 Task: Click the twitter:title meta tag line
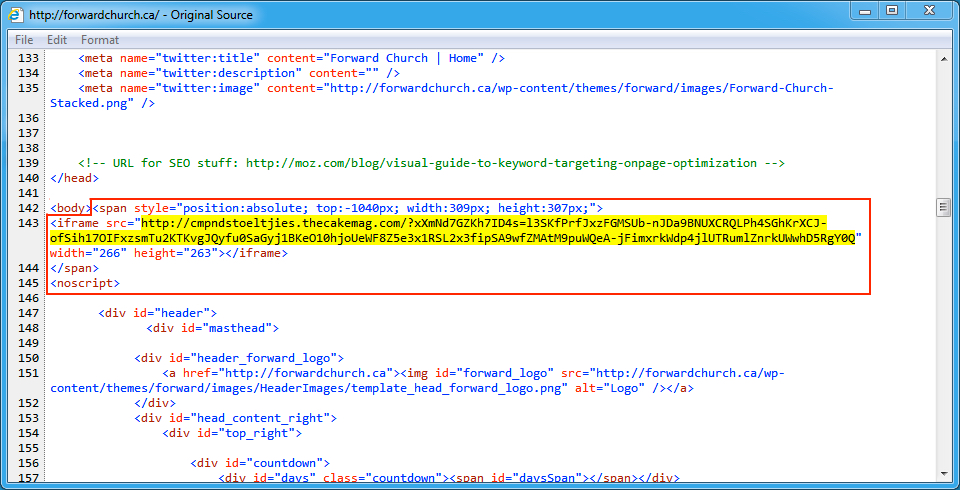pos(291,58)
